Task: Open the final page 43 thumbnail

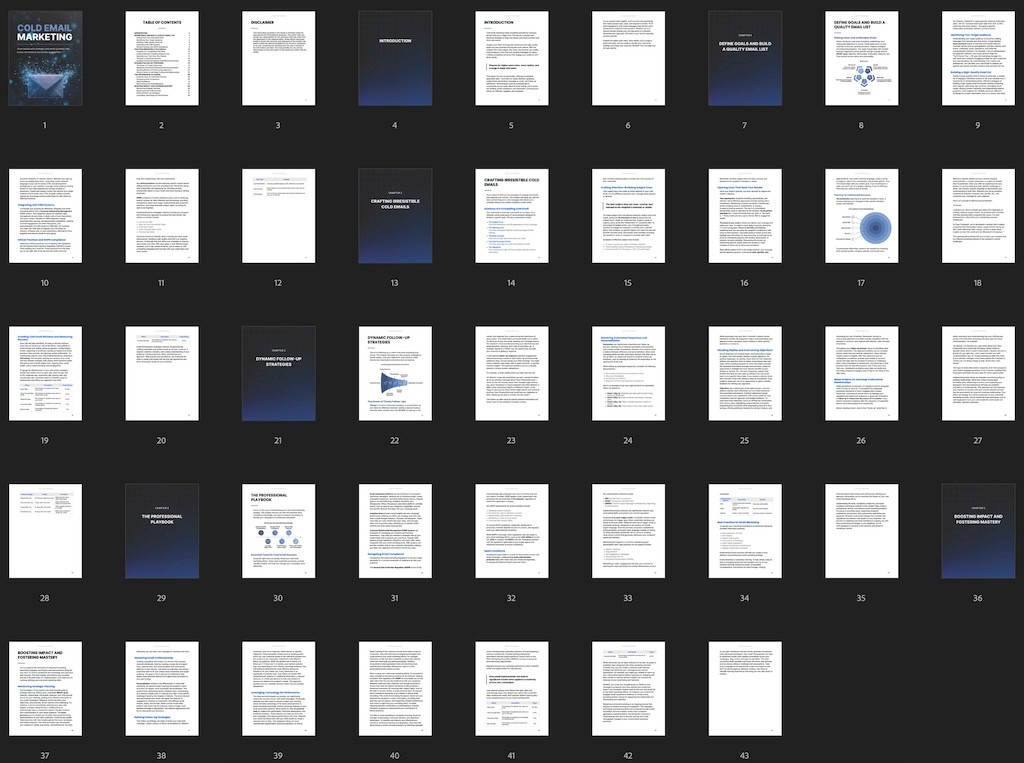Action: tap(745, 689)
